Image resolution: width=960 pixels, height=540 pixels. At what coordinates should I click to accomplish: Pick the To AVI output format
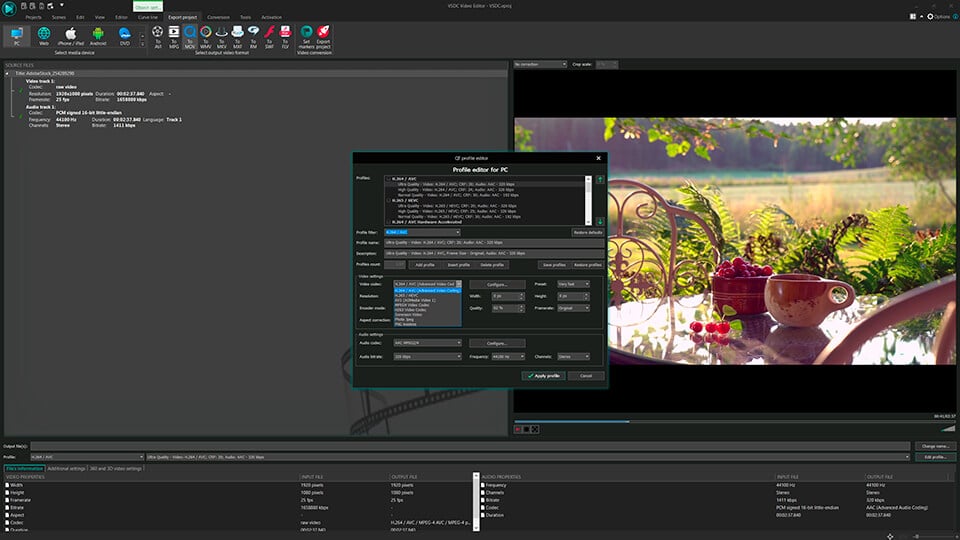pos(159,36)
